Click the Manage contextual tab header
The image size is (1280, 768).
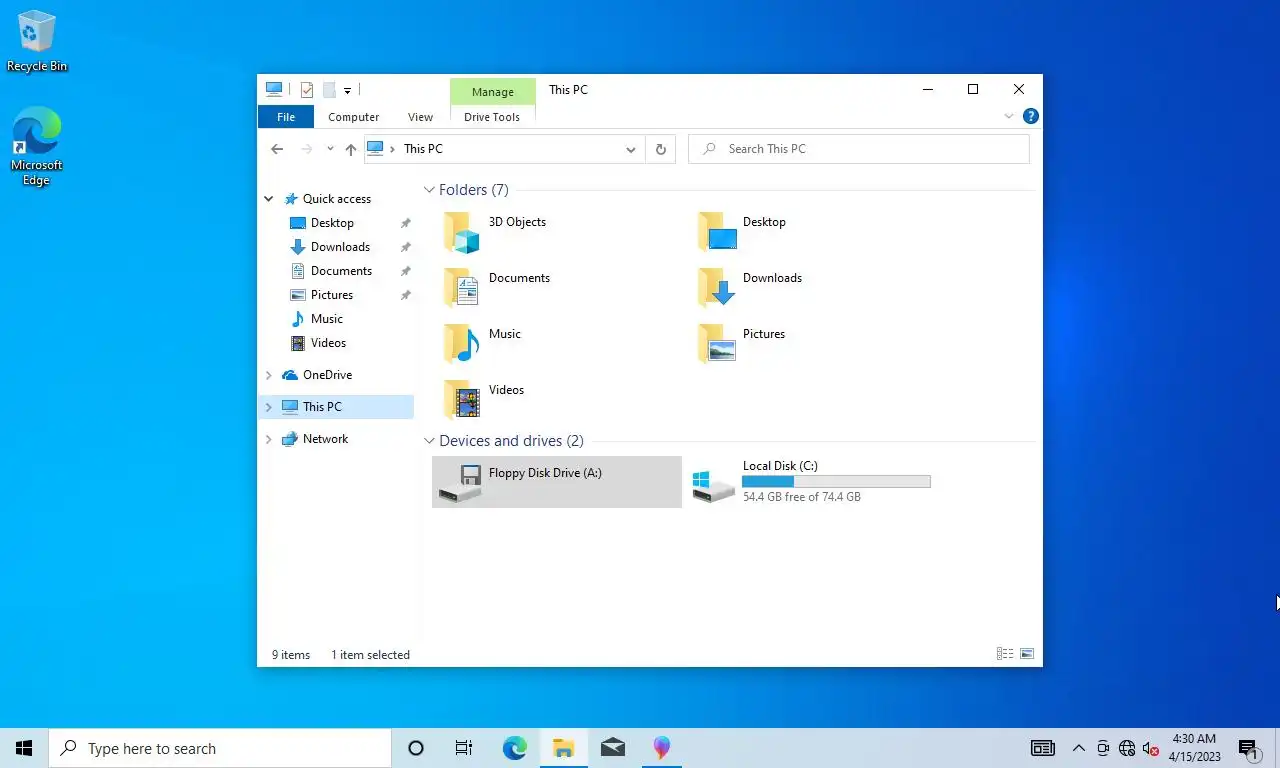pos(492,92)
